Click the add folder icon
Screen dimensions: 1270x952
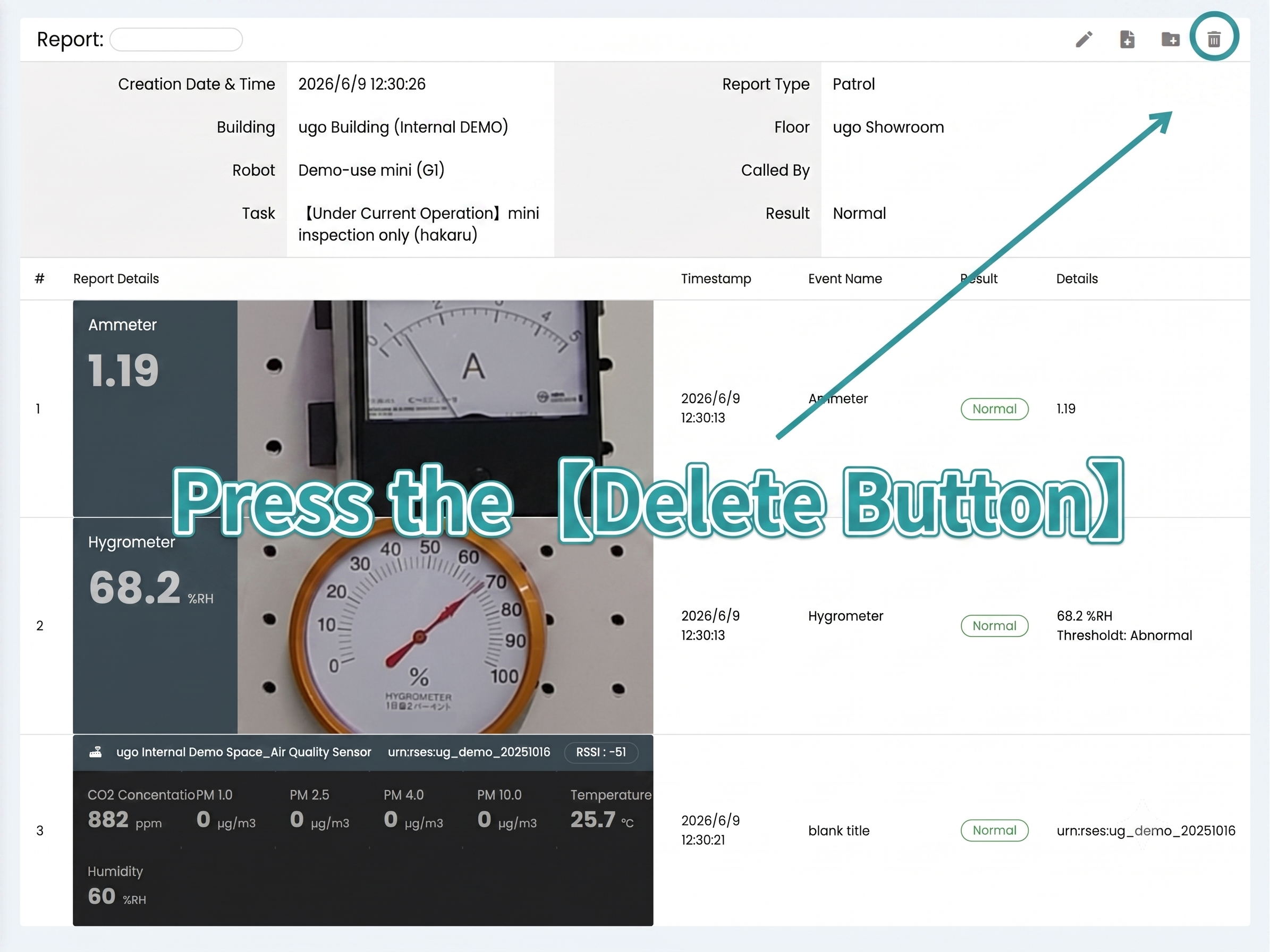tap(1171, 40)
